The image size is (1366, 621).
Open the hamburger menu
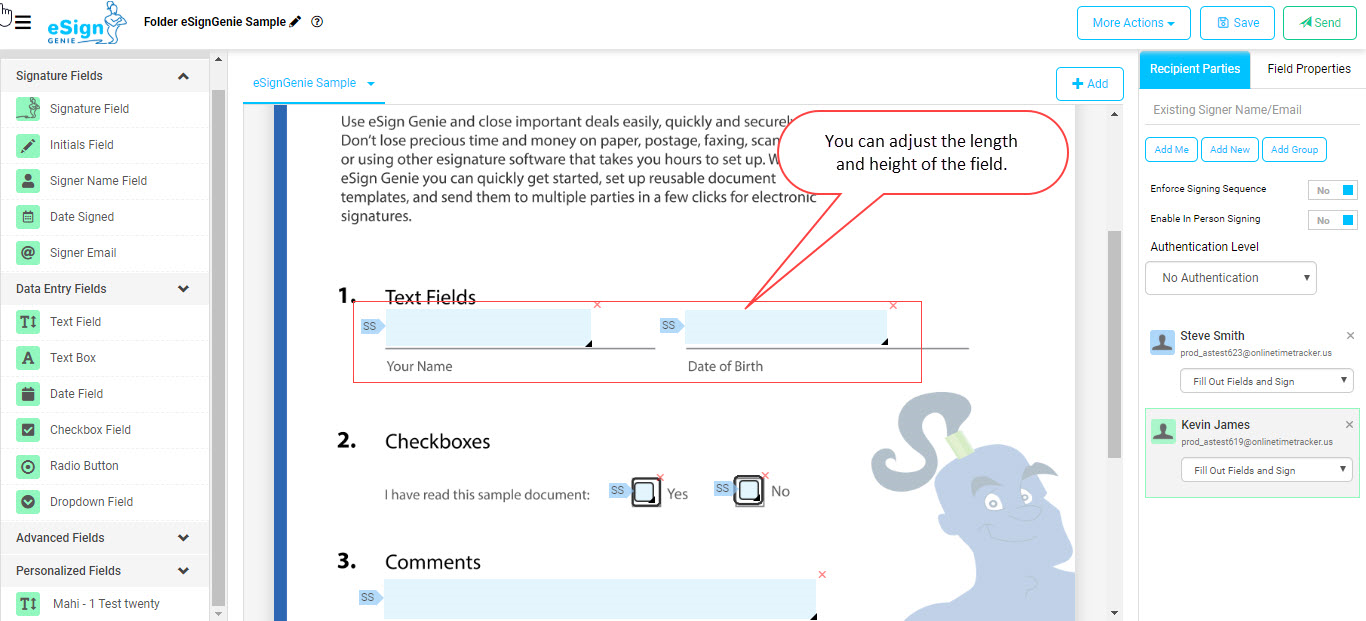(22, 23)
